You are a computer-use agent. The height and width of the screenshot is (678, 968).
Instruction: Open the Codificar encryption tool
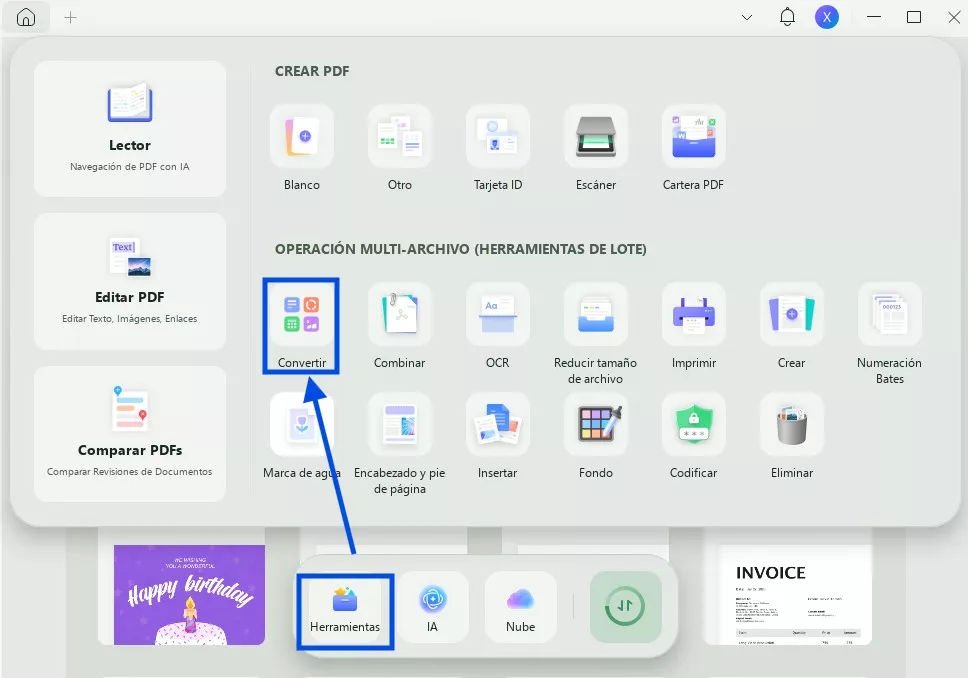click(693, 436)
